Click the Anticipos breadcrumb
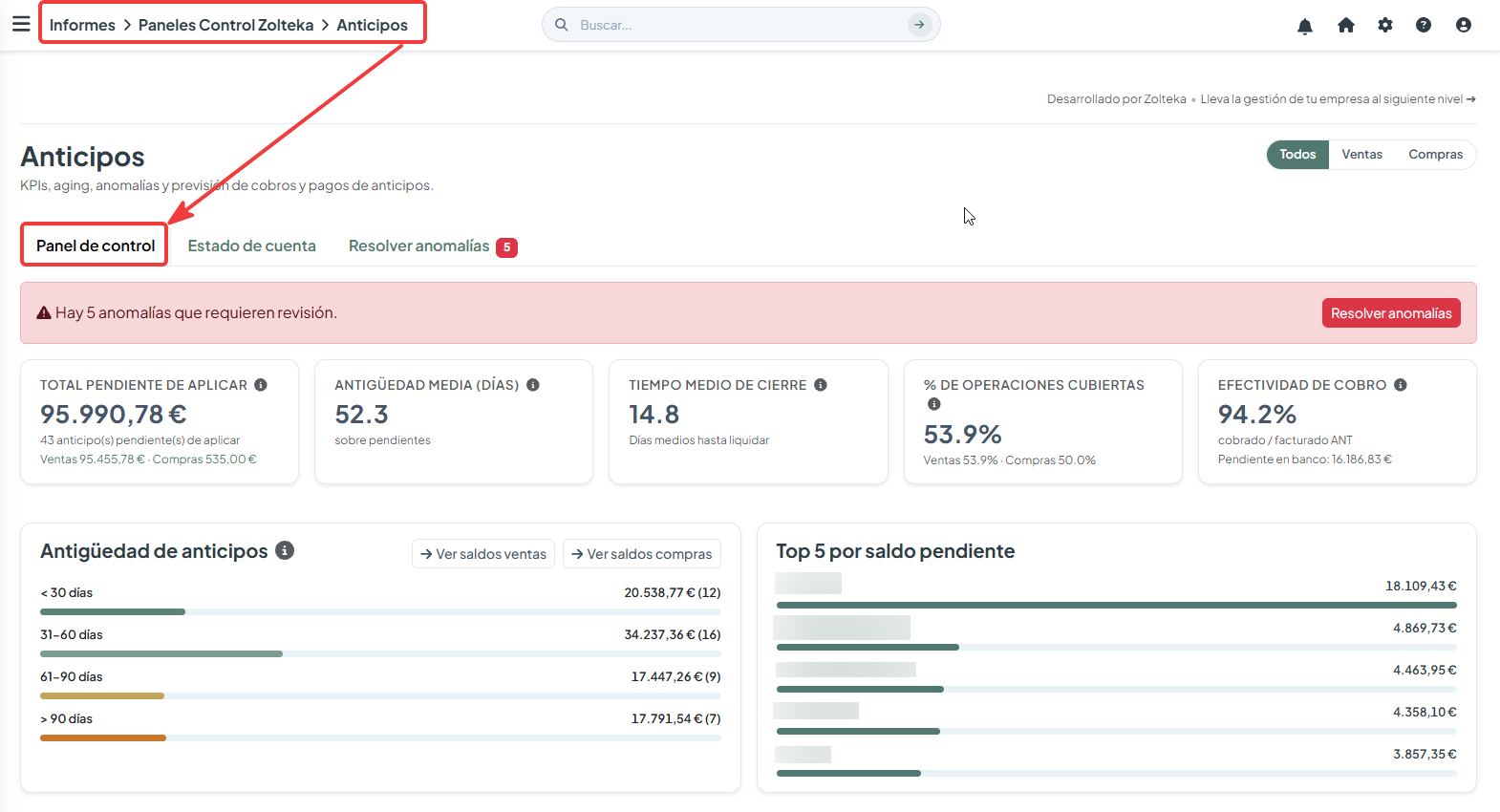 click(x=372, y=25)
